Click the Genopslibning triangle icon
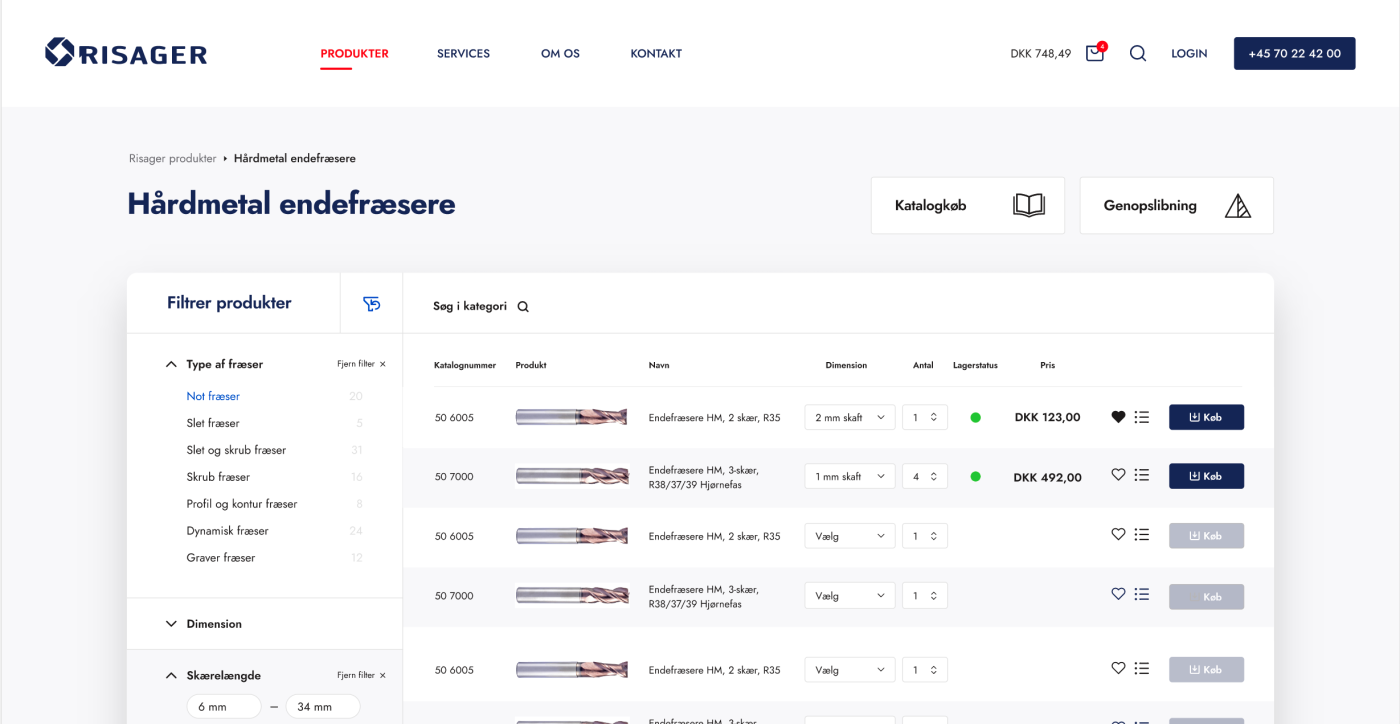 pos(1238,206)
